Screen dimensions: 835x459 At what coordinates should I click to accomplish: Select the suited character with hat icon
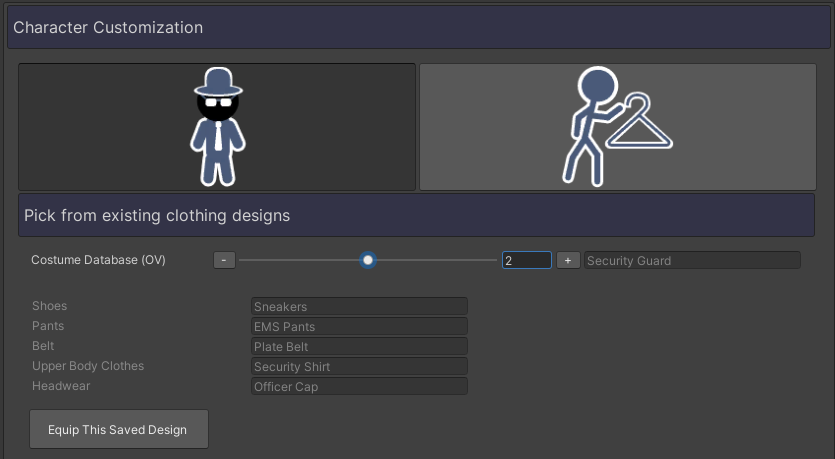(217, 127)
